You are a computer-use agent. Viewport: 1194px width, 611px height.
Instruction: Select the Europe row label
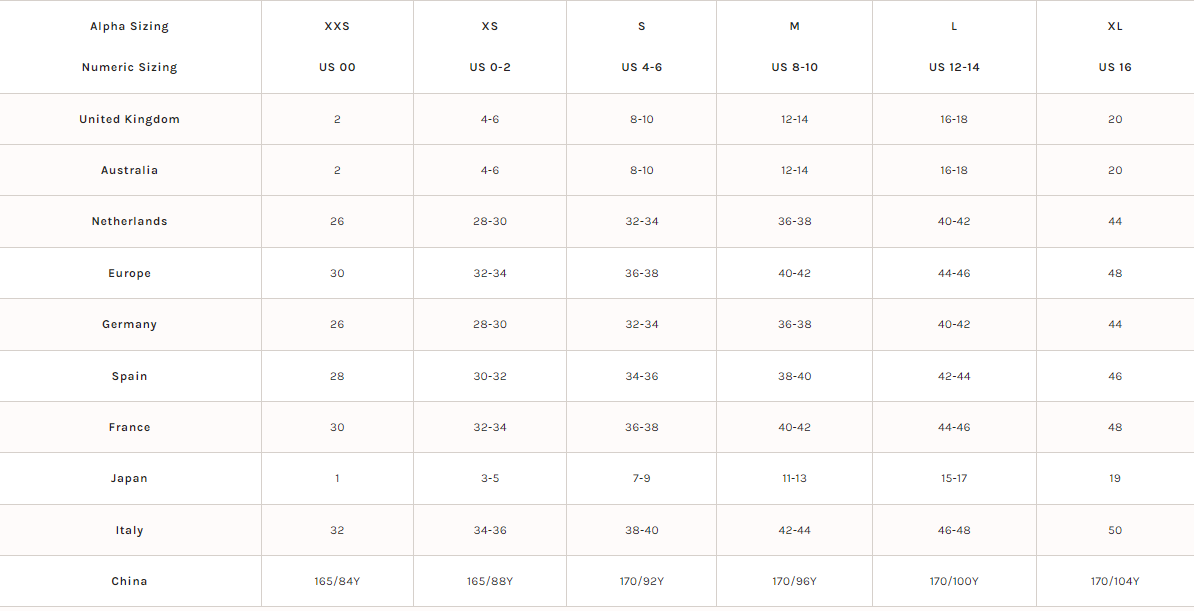click(x=130, y=273)
